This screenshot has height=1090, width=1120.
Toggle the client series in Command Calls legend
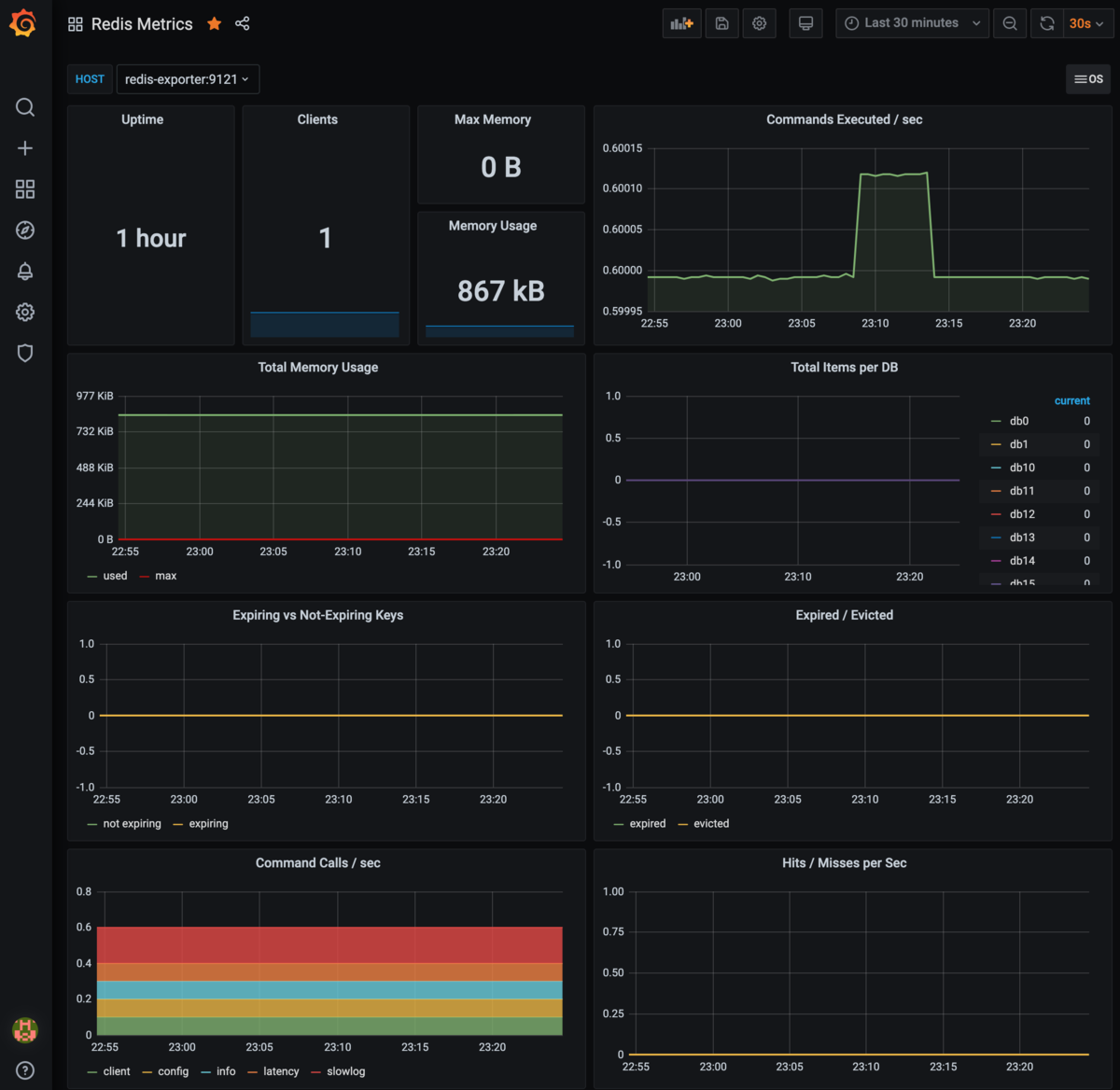pyautogui.click(x=117, y=1071)
